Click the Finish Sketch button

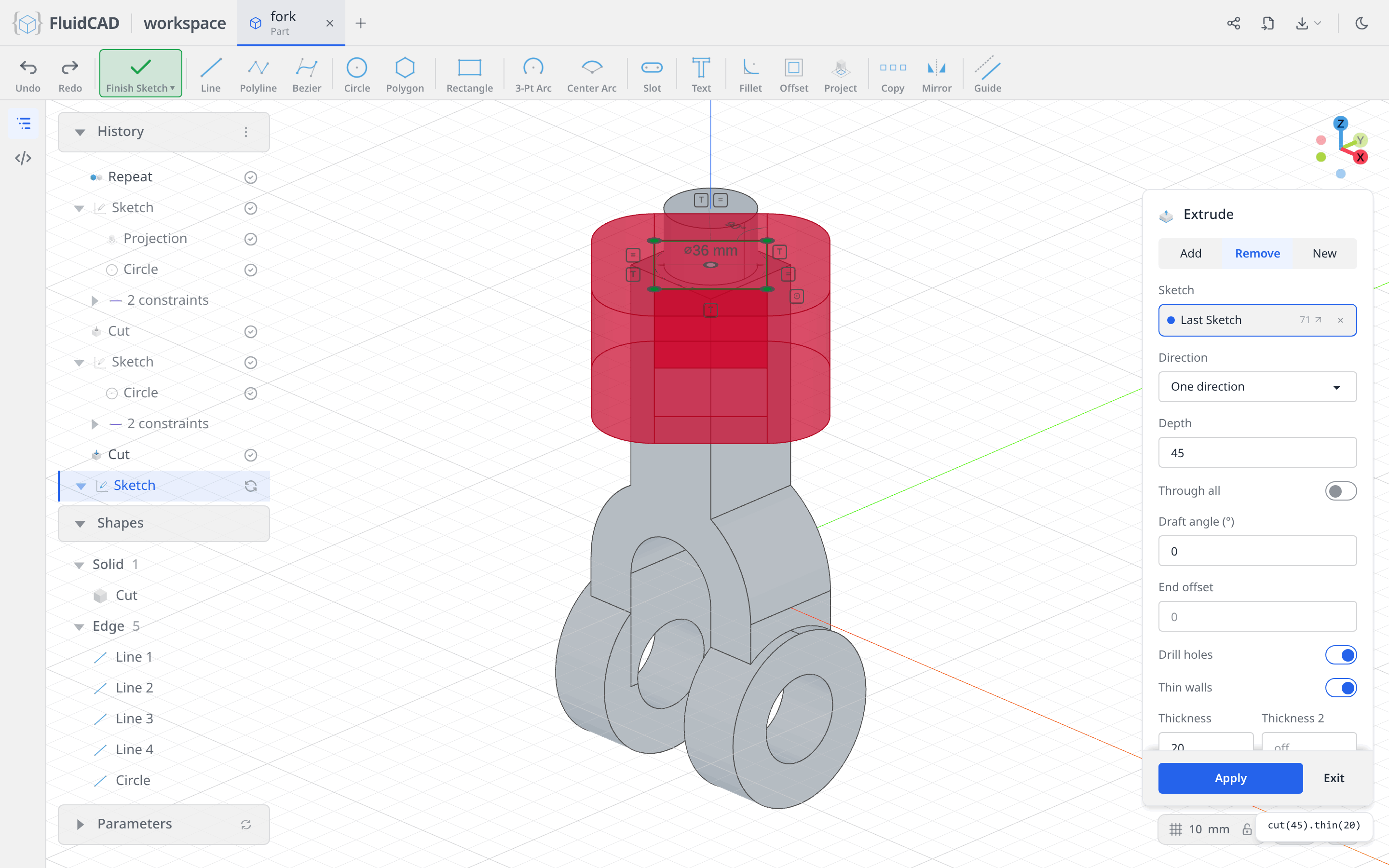(x=141, y=73)
